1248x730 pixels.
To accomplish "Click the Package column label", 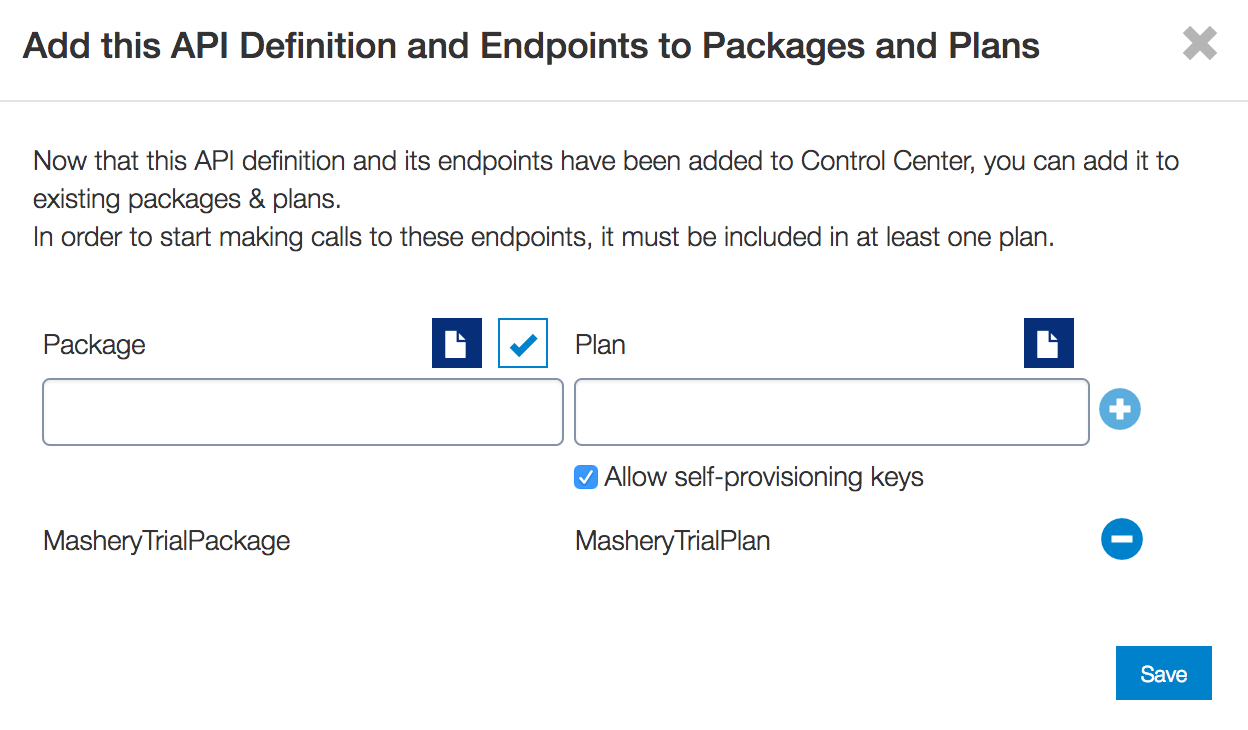I will pos(94,345).
